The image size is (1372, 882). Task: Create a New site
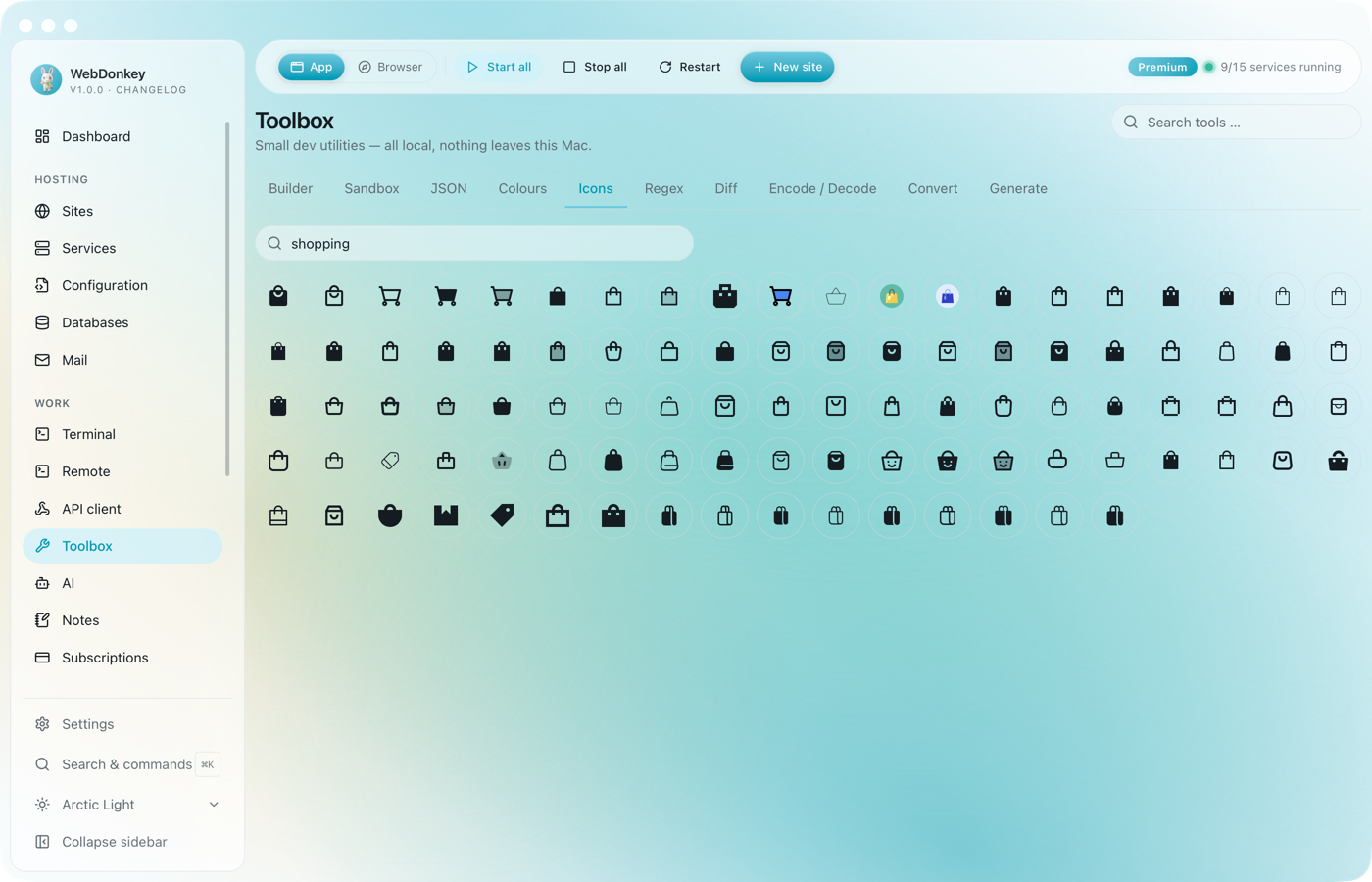pyautogui.click(x=787, y=67)
